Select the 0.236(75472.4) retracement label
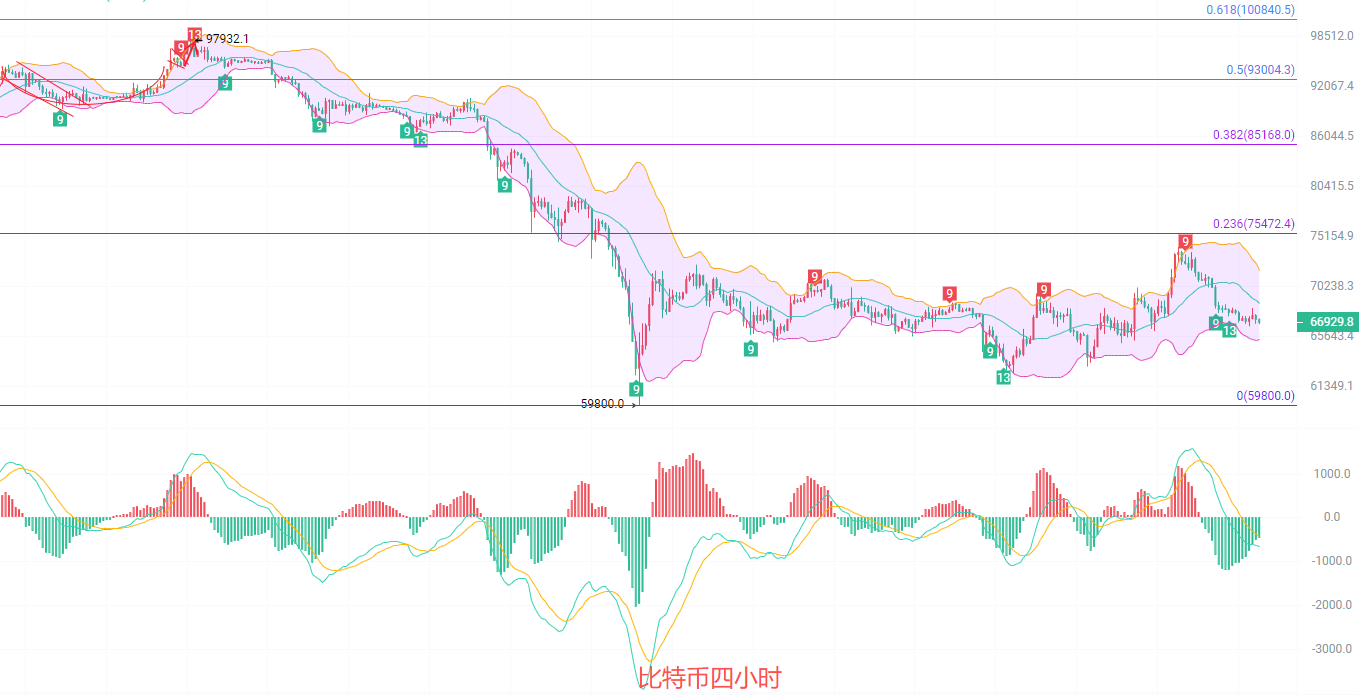This screenshot has width=1359, height=697. tap(1253, 224)
